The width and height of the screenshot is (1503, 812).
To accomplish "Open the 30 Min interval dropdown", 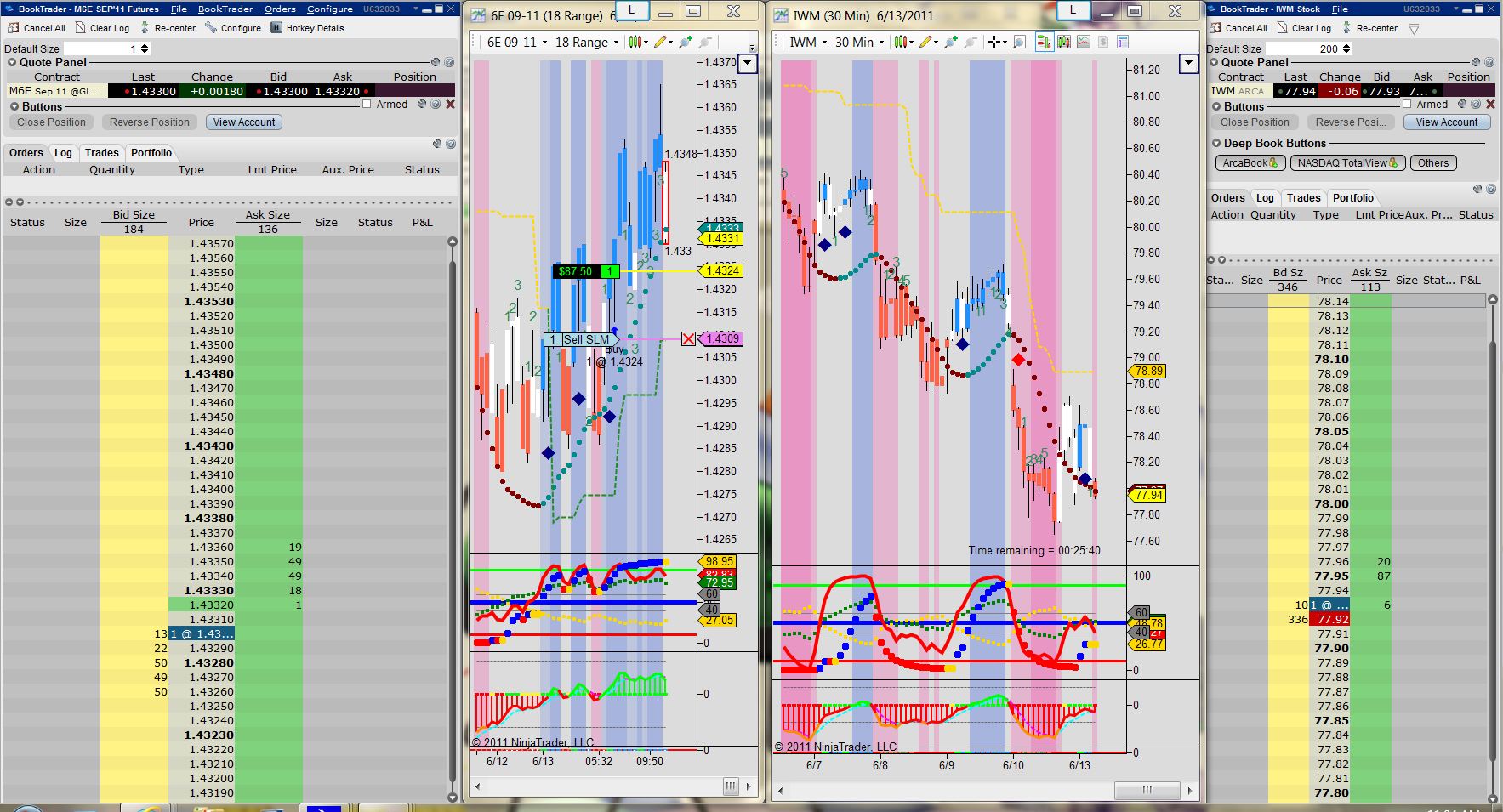I will pos(859,43).
